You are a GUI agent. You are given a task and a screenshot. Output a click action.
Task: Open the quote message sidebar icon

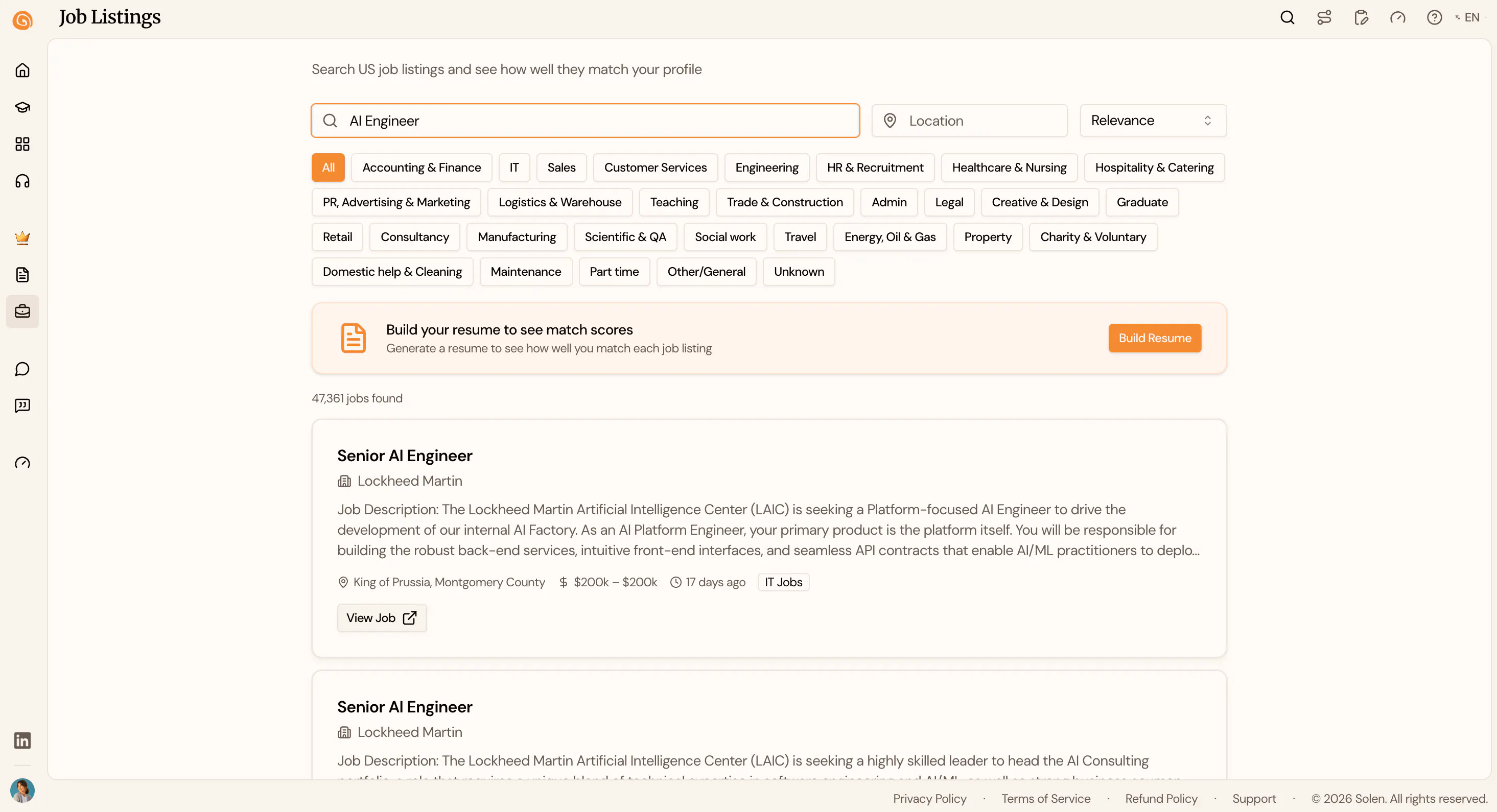[x=22, y=405]
